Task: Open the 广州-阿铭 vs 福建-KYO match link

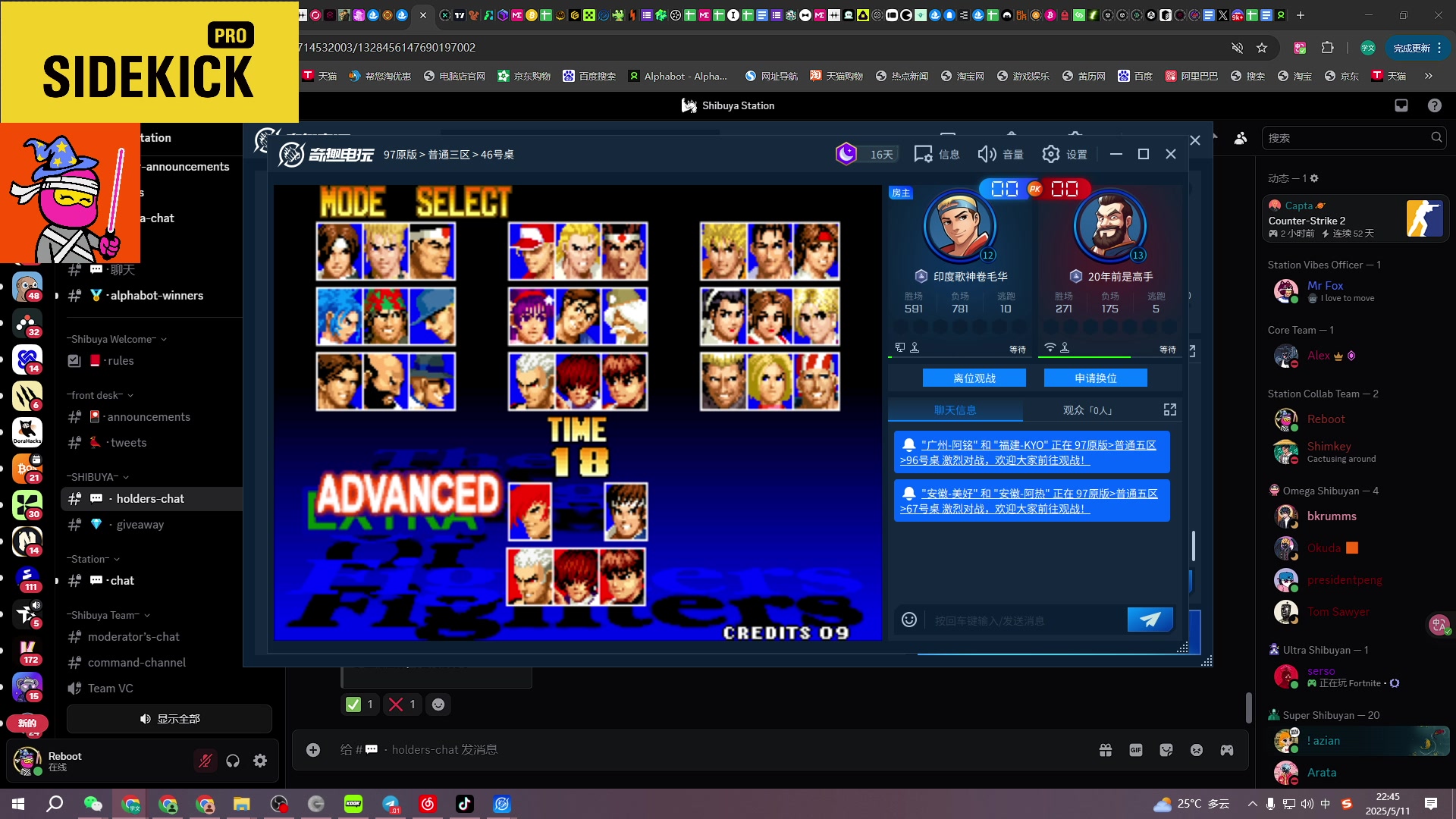Action: click(1028, 453)
